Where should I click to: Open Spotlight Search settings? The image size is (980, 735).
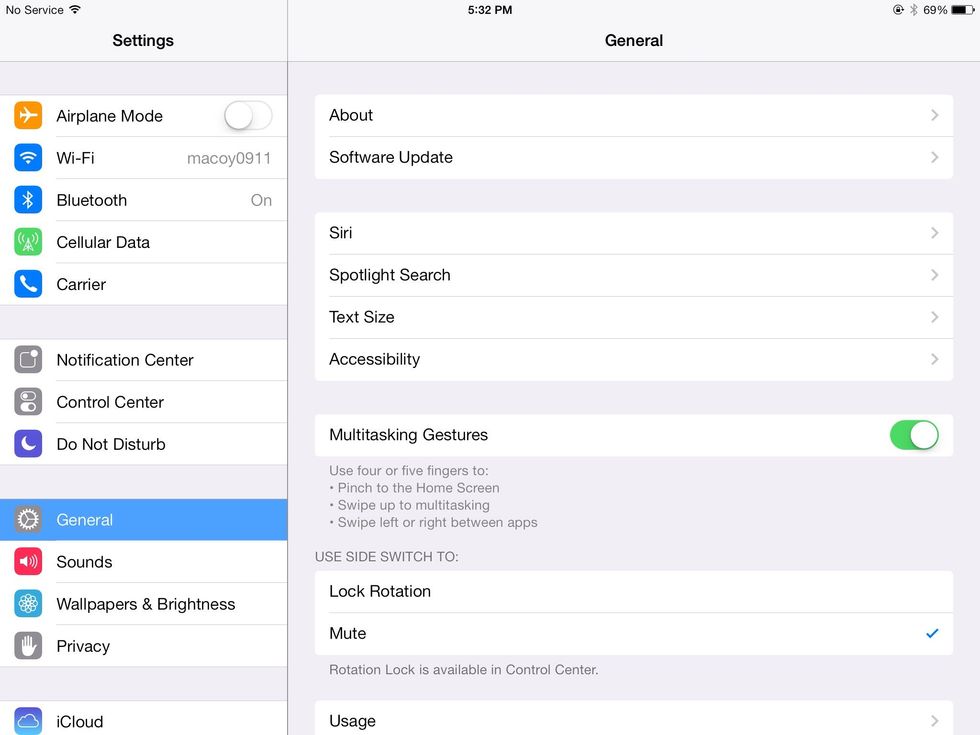tap(390, 275)
